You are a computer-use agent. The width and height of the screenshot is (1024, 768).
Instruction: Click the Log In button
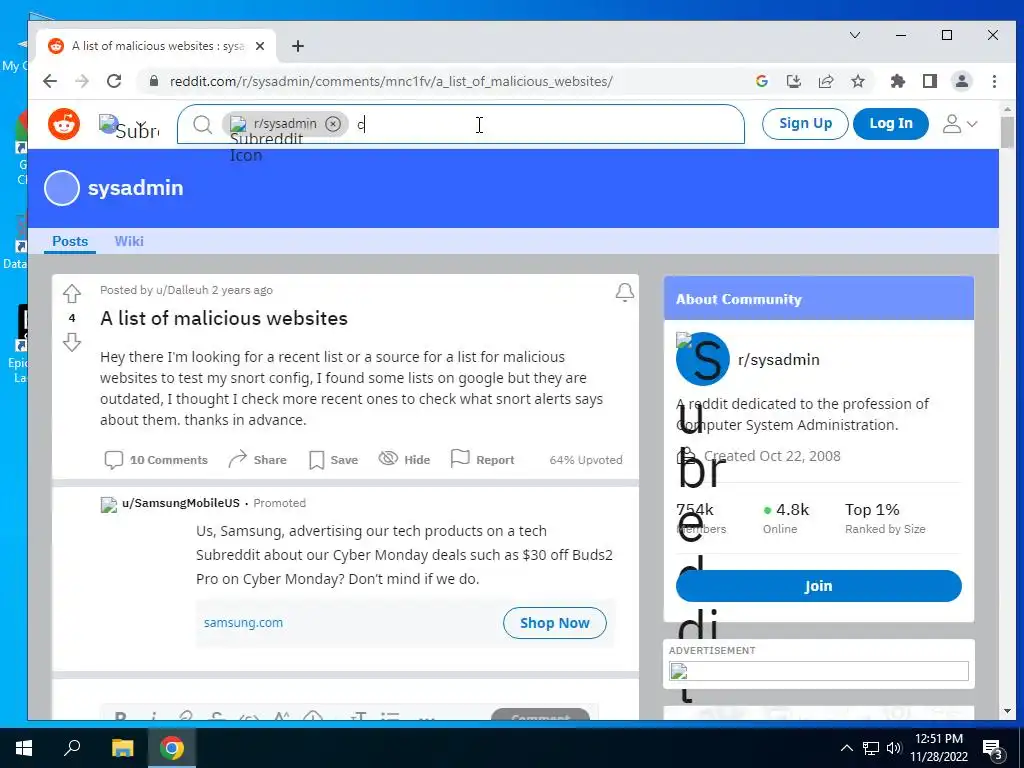pyautogui.click(x=890, y=123)
